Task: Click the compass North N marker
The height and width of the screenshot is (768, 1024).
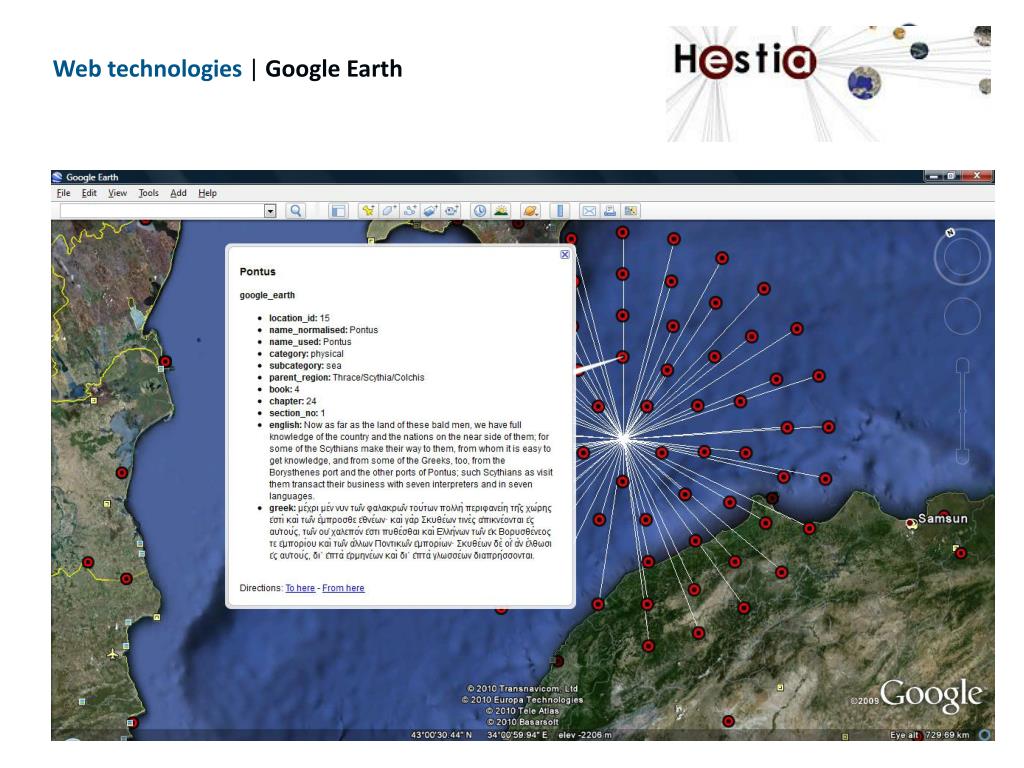Action: pyautogui.click(x=950, y=232)
